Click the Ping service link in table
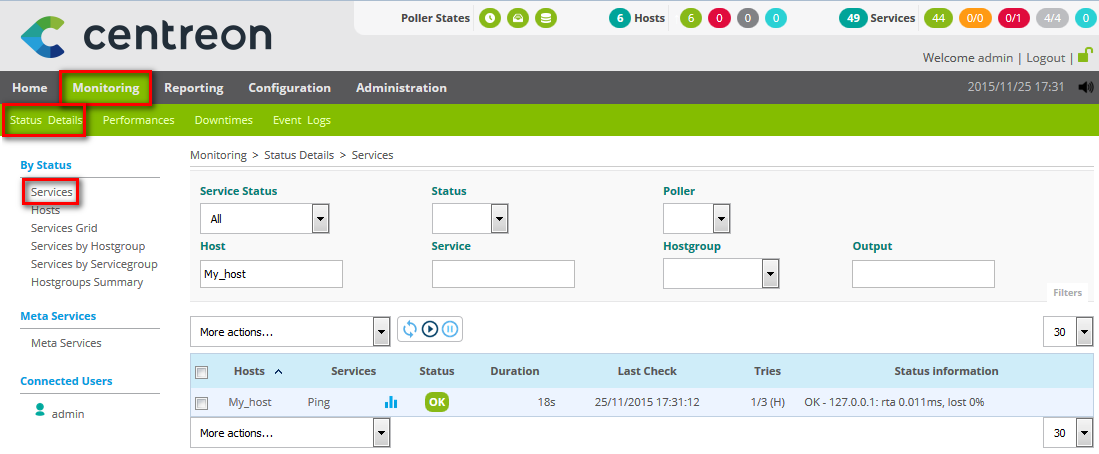The image size is (1099, 454). tap(318, 402)
